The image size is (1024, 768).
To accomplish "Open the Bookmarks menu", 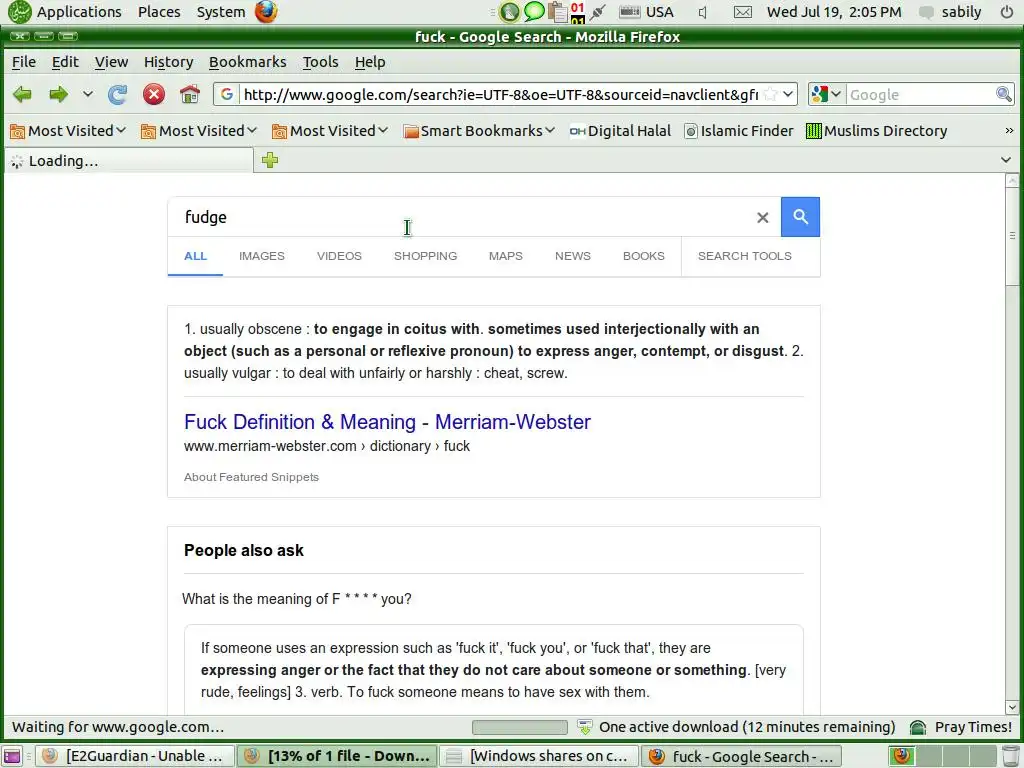I will 248,62.
